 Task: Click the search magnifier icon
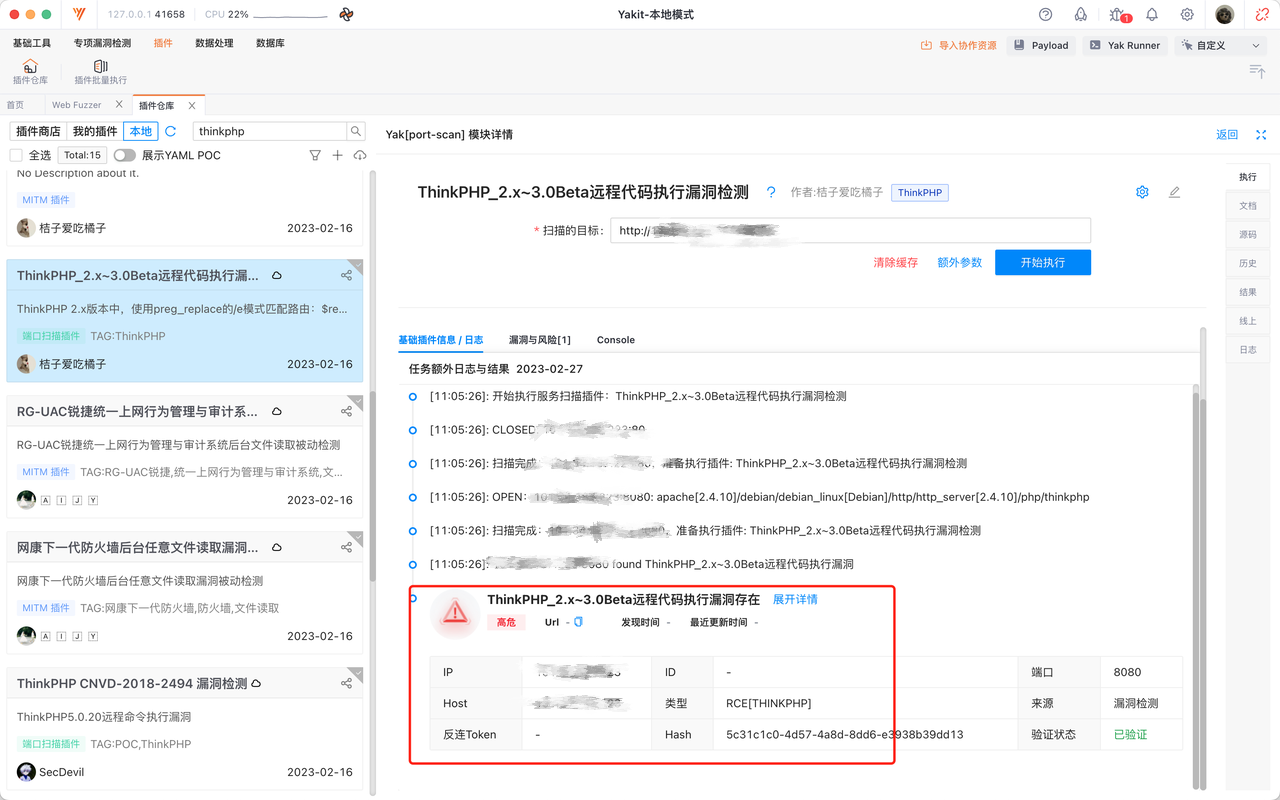356,131
